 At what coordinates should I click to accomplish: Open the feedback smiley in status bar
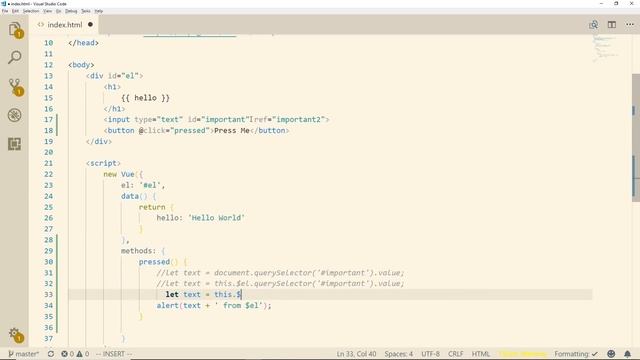[x=611, y=354]
